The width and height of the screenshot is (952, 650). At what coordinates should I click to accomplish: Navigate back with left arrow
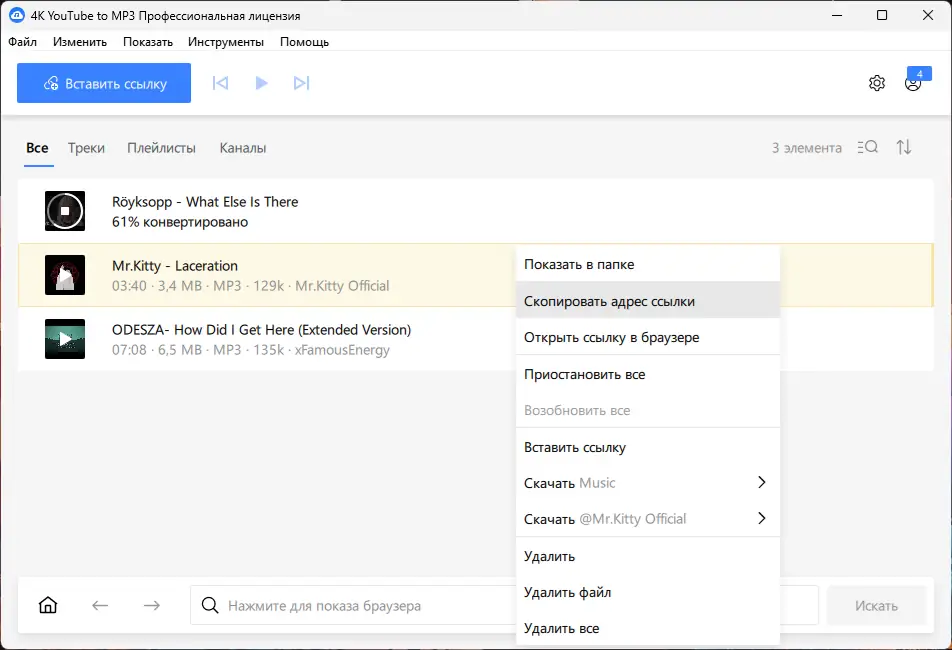pos(100,605)
